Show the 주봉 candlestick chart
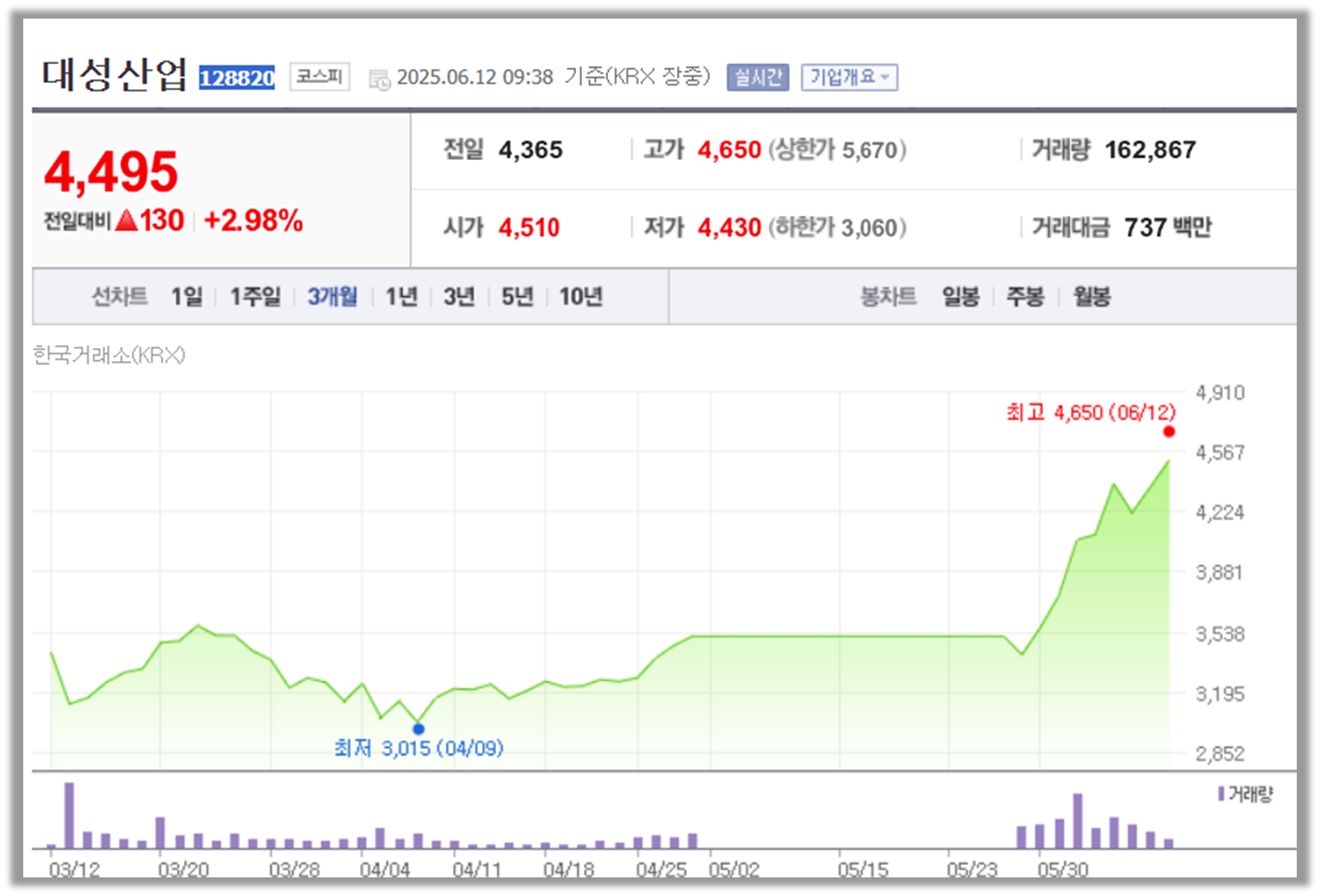The image size is (1320, 896). pos(1026,297)
